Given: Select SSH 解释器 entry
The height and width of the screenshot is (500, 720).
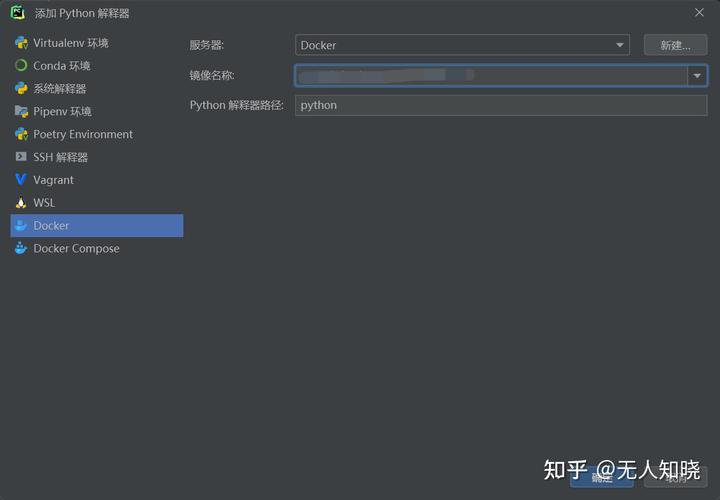Looking at the screenshot, I should pyautogui.click(x=97, y=157).
